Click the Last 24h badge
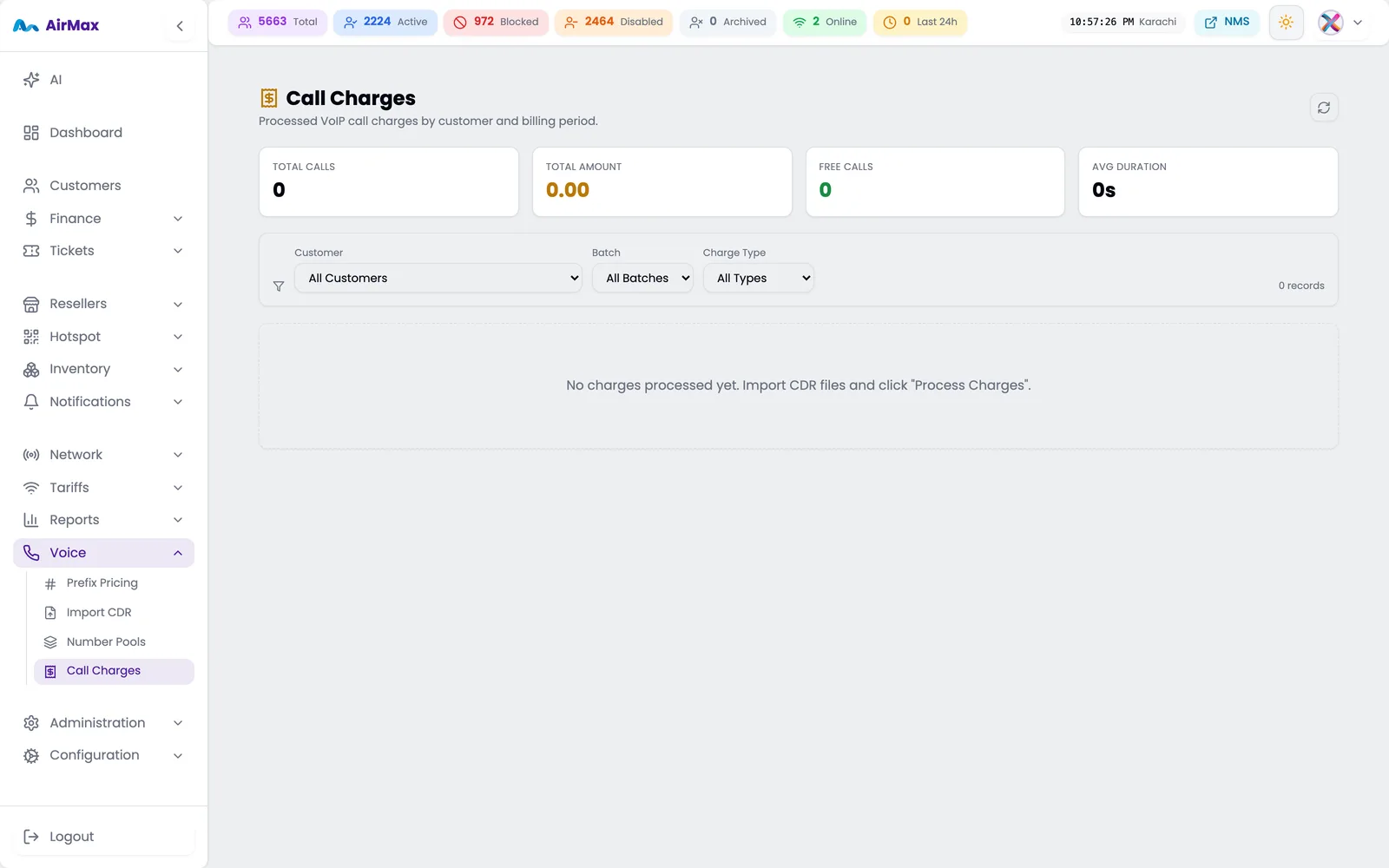The height and width of the screenshot is (868, 1389). coord(920,22)
